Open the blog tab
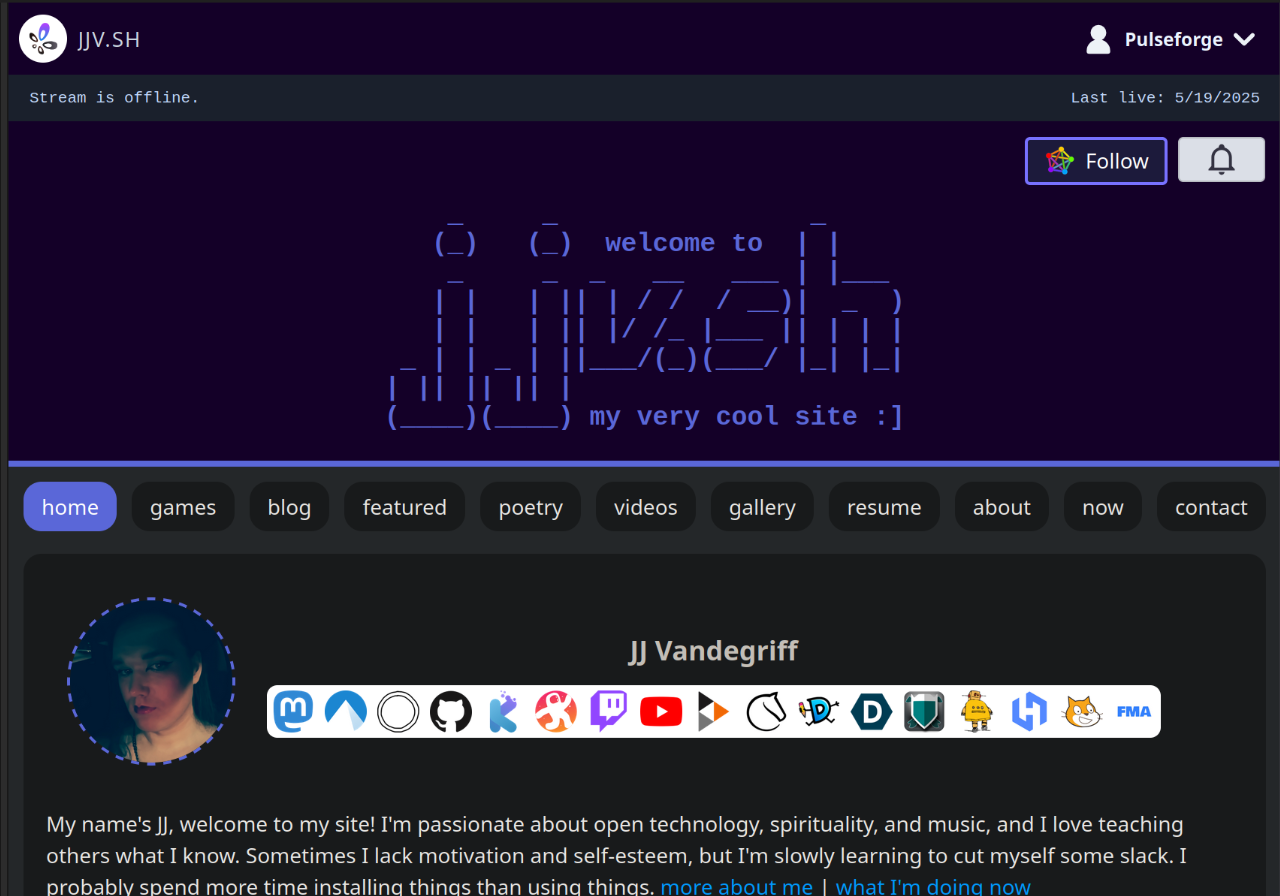 (289, 507)
